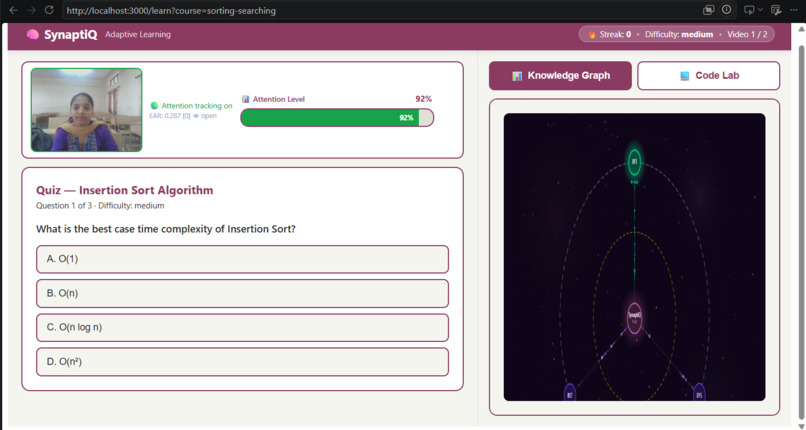Open the developer tools wrench icon
Viewport: 806px width, 430px height.
tap(776, 10)
